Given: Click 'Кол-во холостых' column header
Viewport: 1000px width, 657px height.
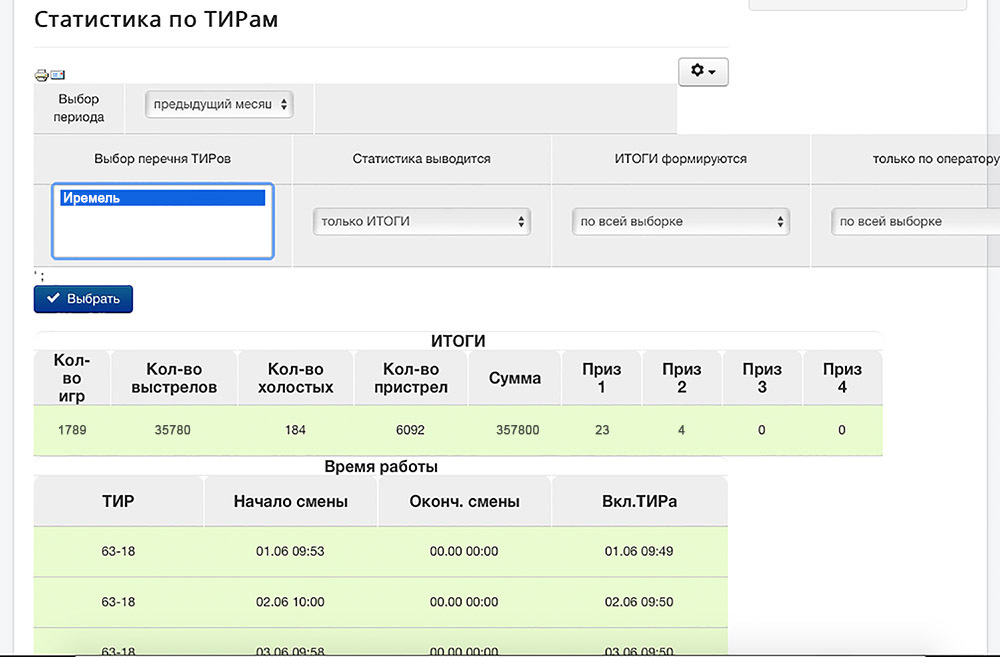Looking at the screenshot, I should (296, 378).
